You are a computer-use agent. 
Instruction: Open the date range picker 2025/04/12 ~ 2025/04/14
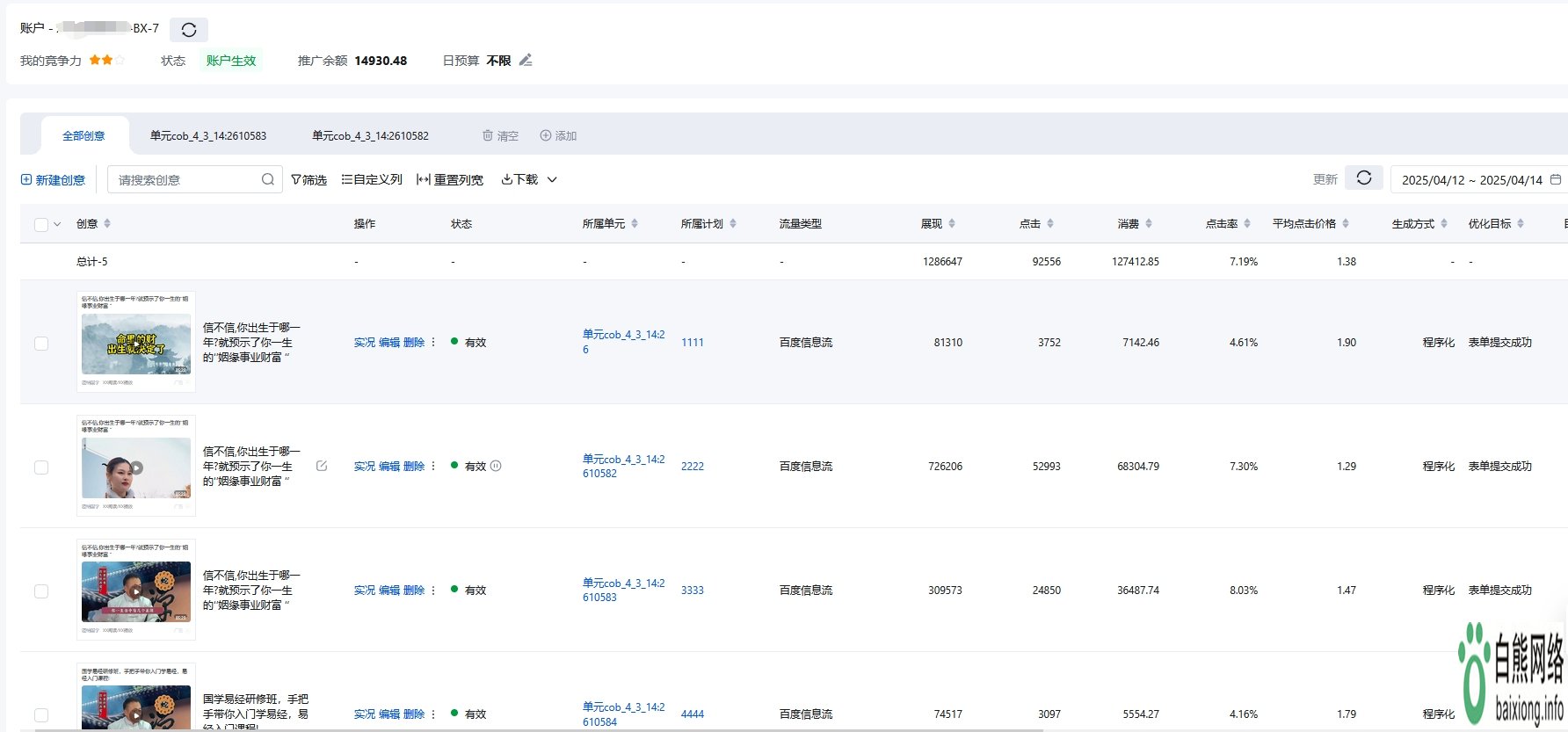click(1476, 180)
